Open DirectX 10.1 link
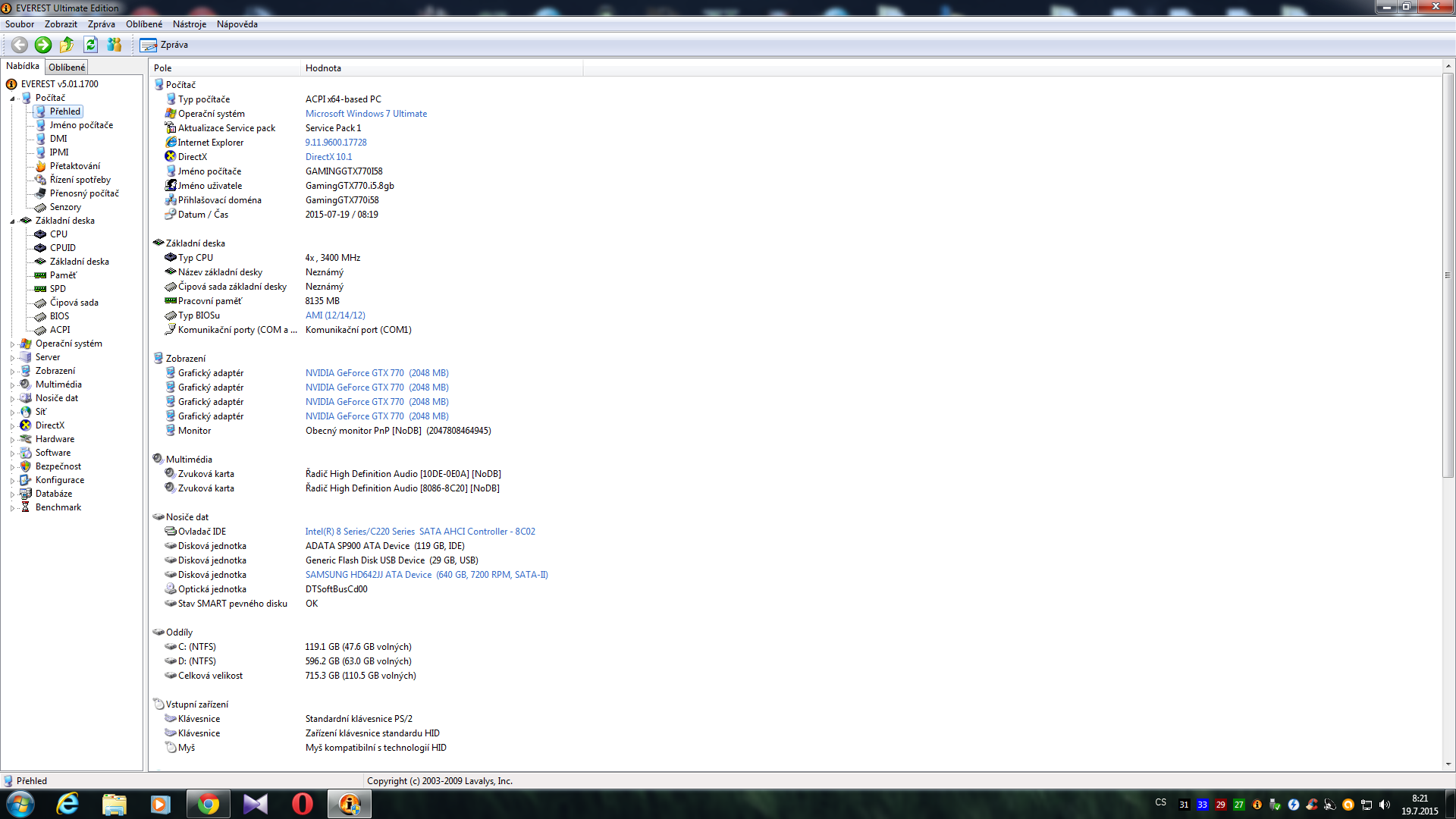 click(328, 157)
